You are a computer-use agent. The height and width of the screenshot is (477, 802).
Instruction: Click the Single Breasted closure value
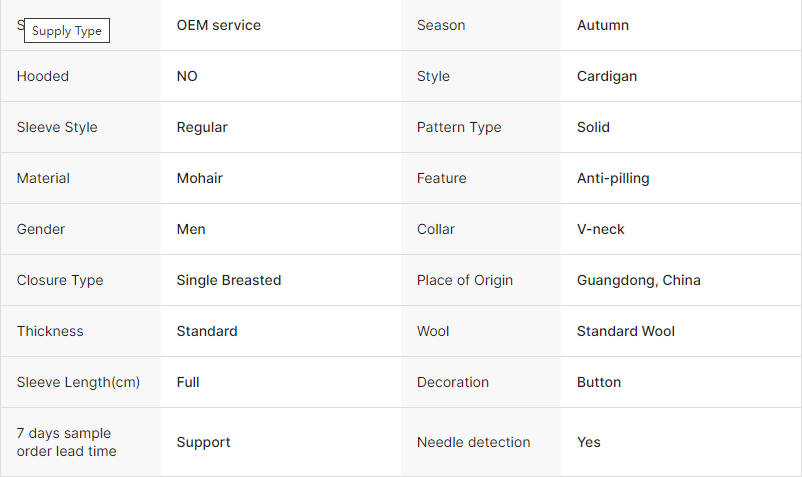pos(229,280)
